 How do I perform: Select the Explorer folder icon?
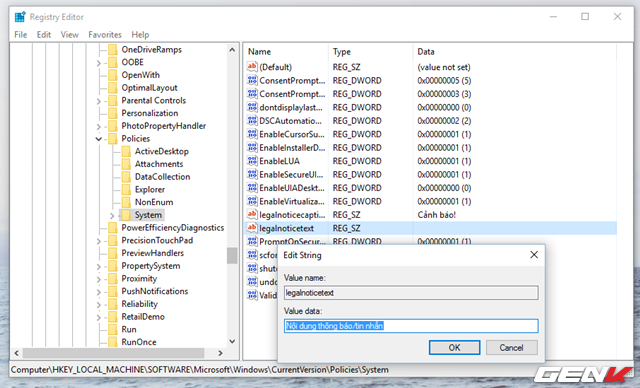coord(126,190)
